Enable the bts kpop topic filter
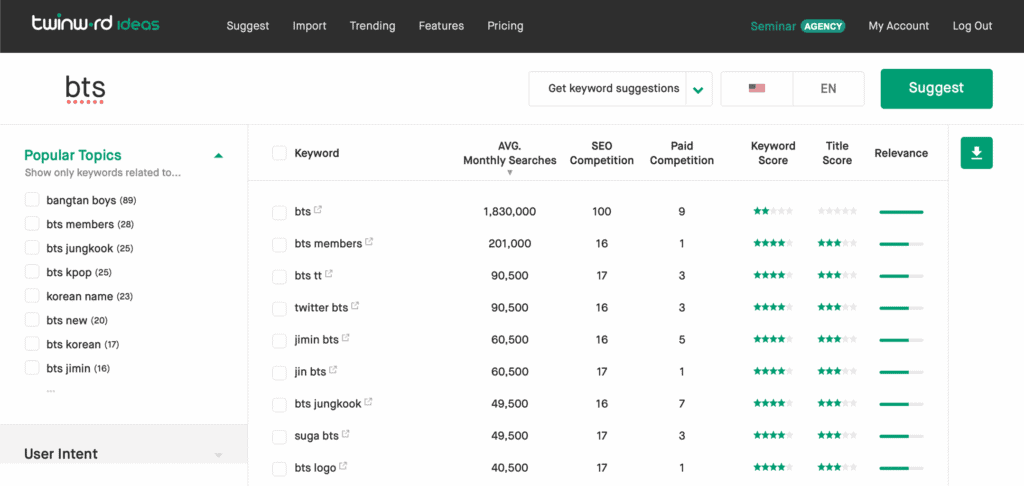This screenshot has height=486, width=1024. click(32, 272)
